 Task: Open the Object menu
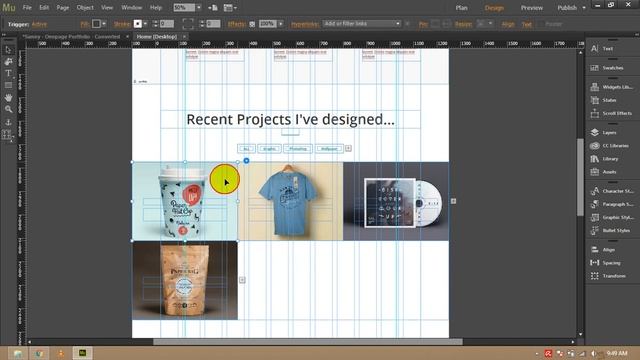[x=85, y=7]
